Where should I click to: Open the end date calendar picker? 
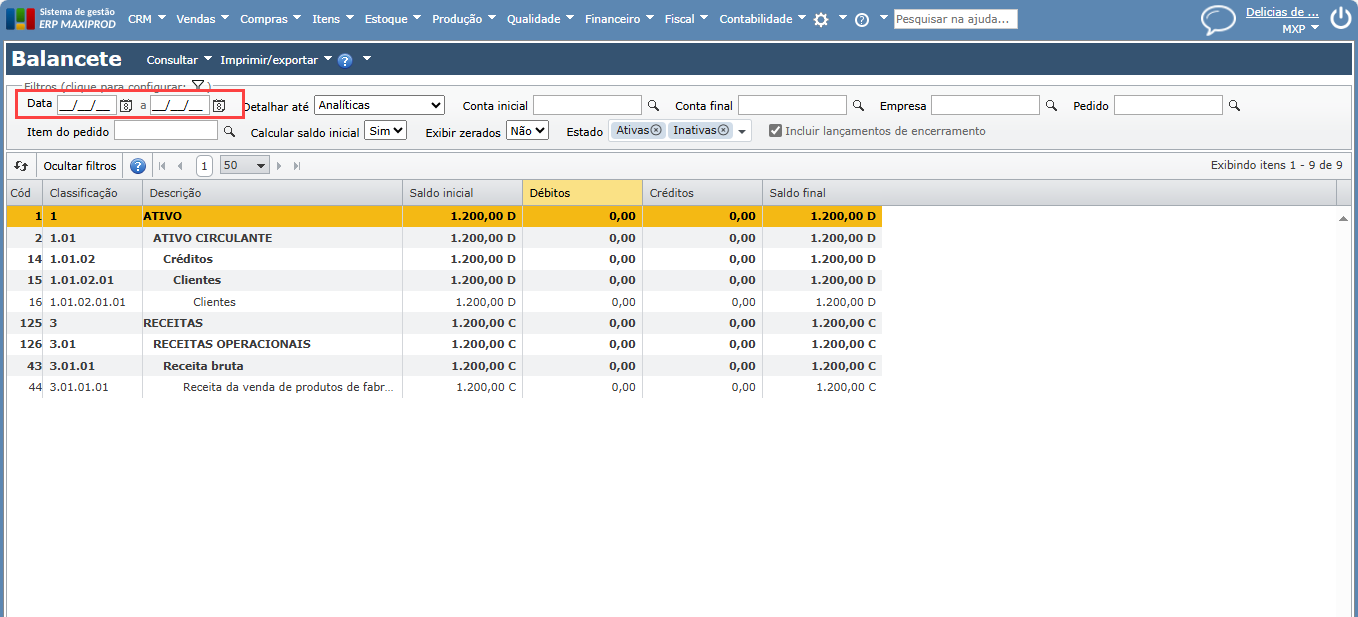(x=219, y=105)
